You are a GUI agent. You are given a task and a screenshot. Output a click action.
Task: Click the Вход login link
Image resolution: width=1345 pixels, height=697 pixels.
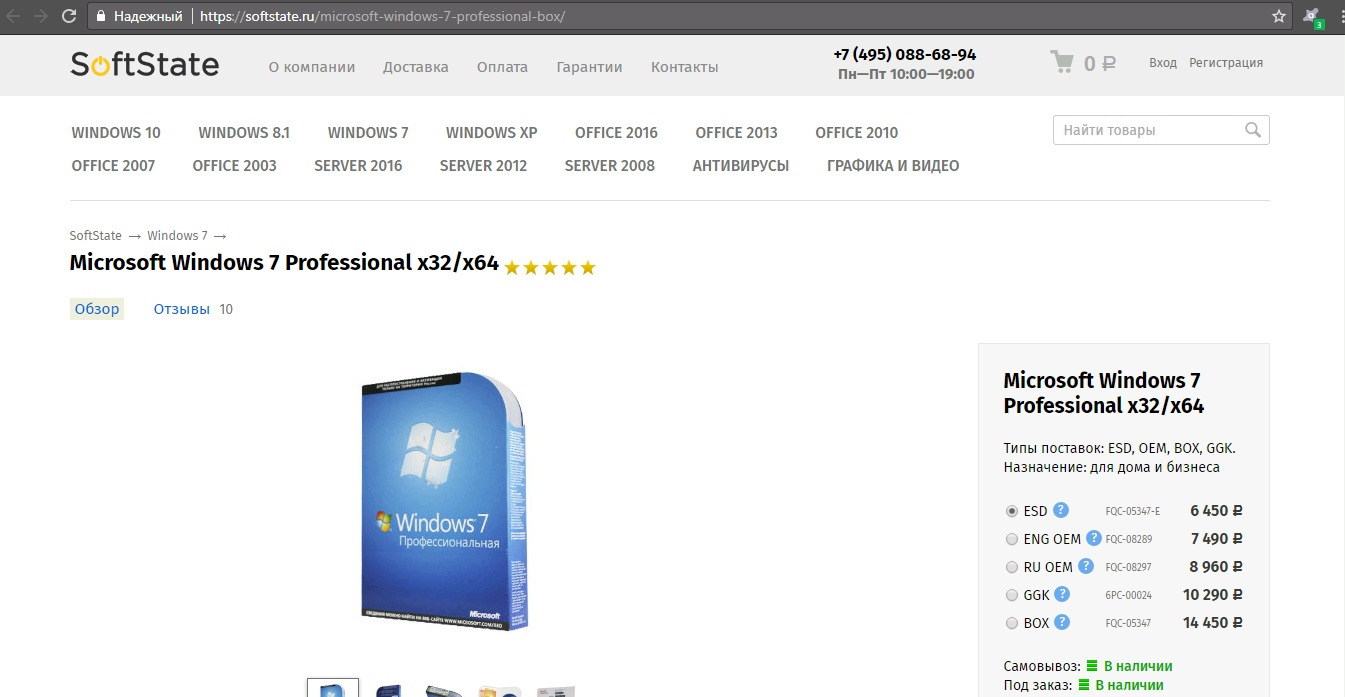[x=1163, y=62]
